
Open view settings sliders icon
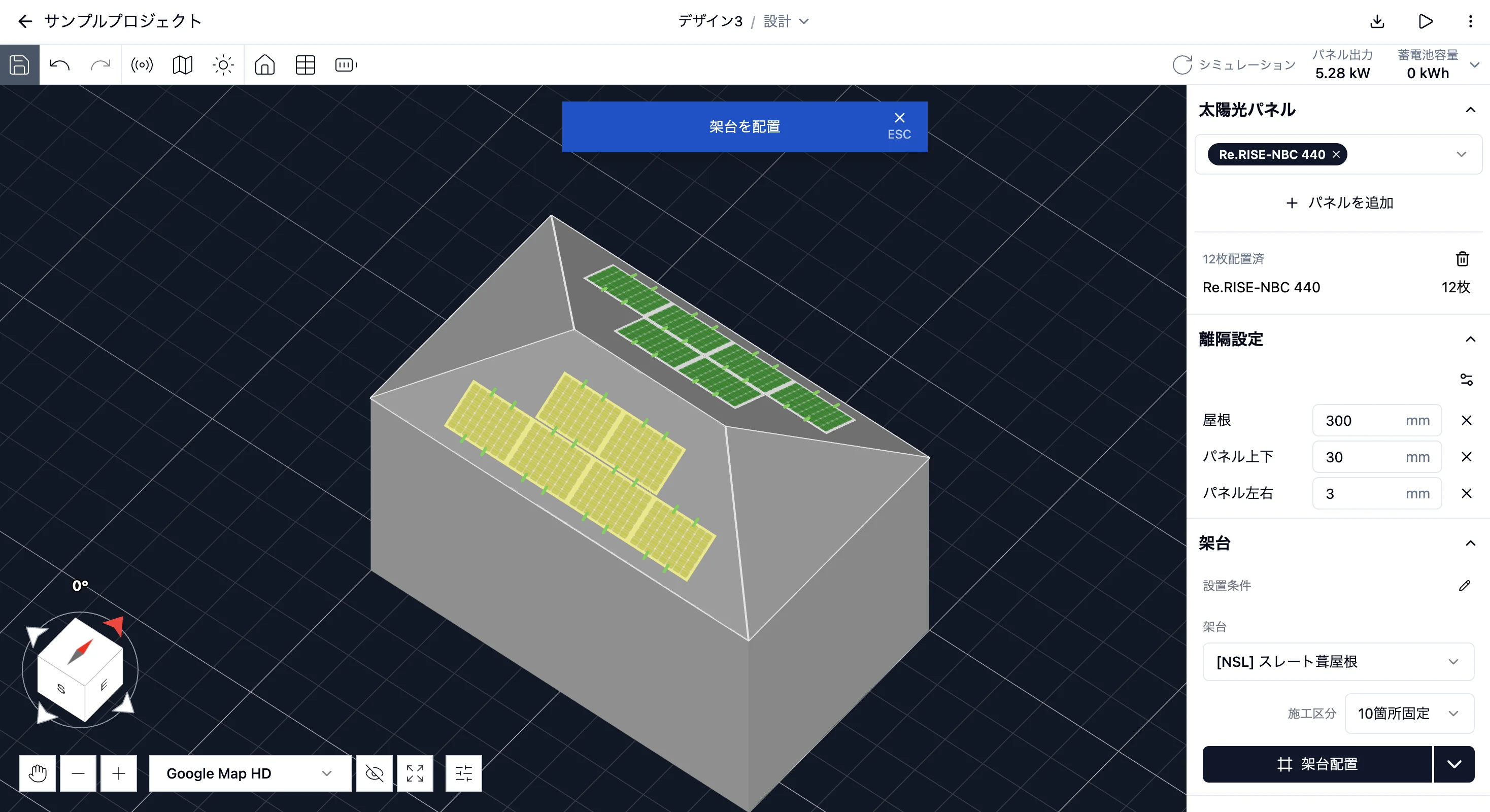click(x=463, y=773)
